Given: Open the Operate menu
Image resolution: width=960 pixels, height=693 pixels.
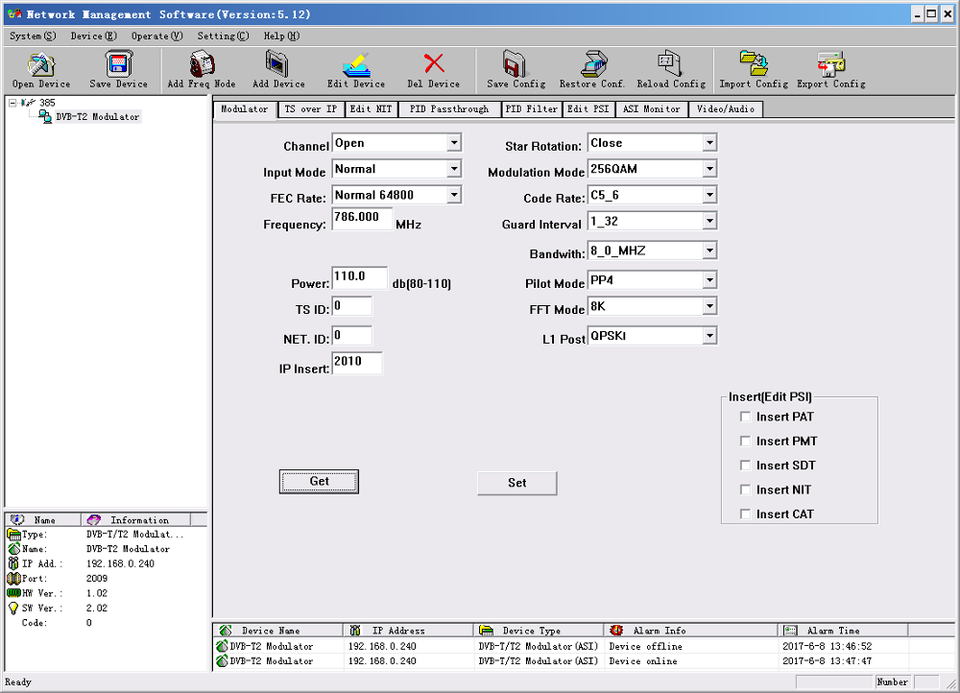Looking at the screenshot, I should tap(157, 36).
